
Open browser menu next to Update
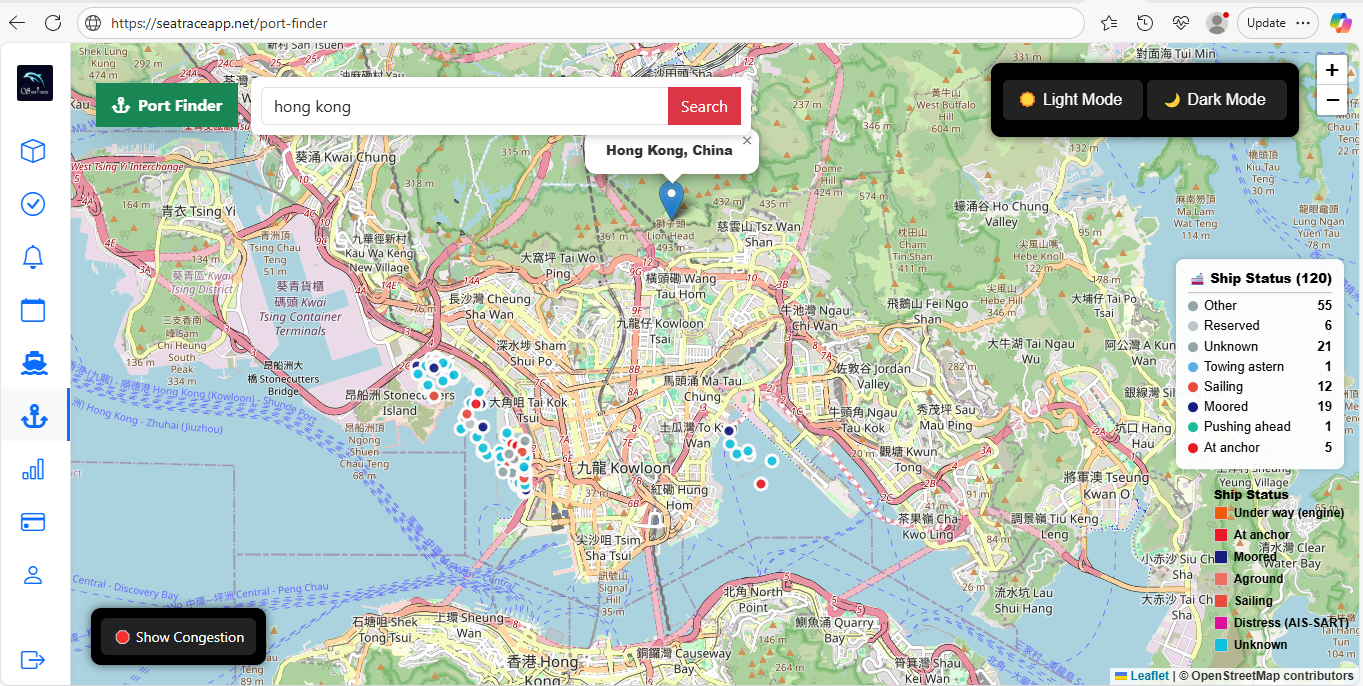coord(1302,22)
